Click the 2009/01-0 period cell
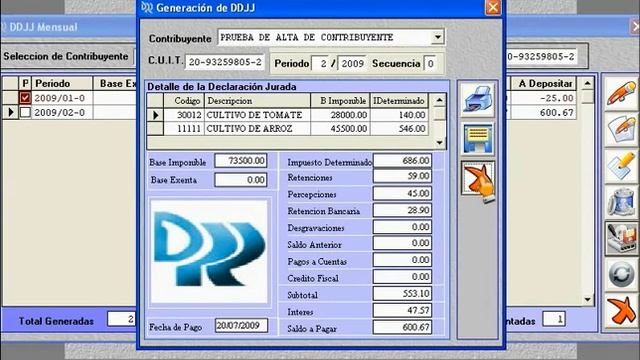 coord(62,98)
